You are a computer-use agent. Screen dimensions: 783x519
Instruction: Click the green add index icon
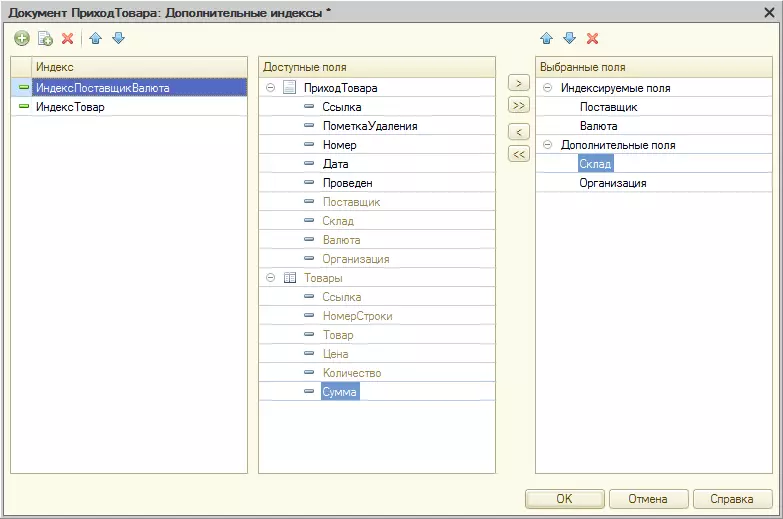(x=22, y=38)
